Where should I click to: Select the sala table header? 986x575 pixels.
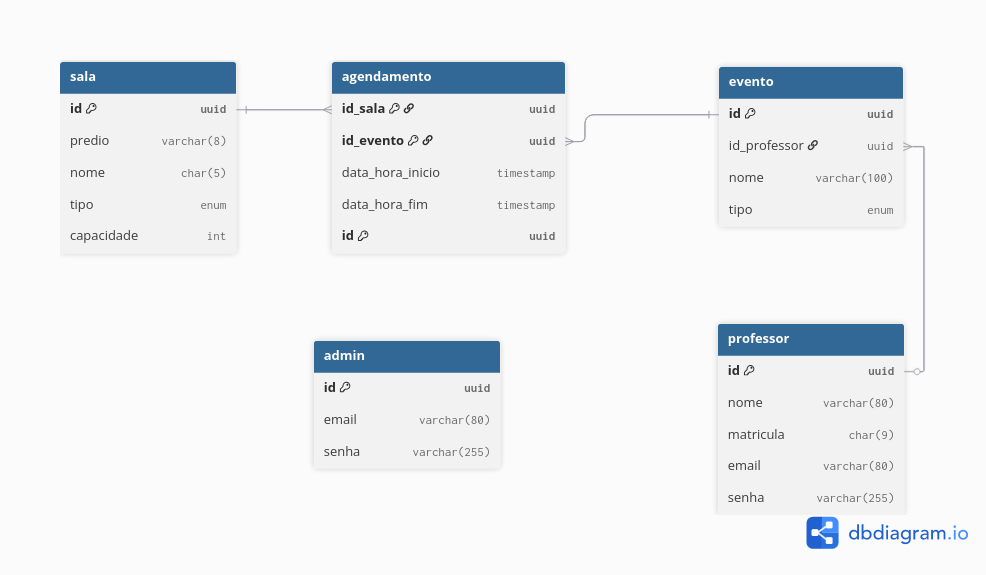(148, 77)
